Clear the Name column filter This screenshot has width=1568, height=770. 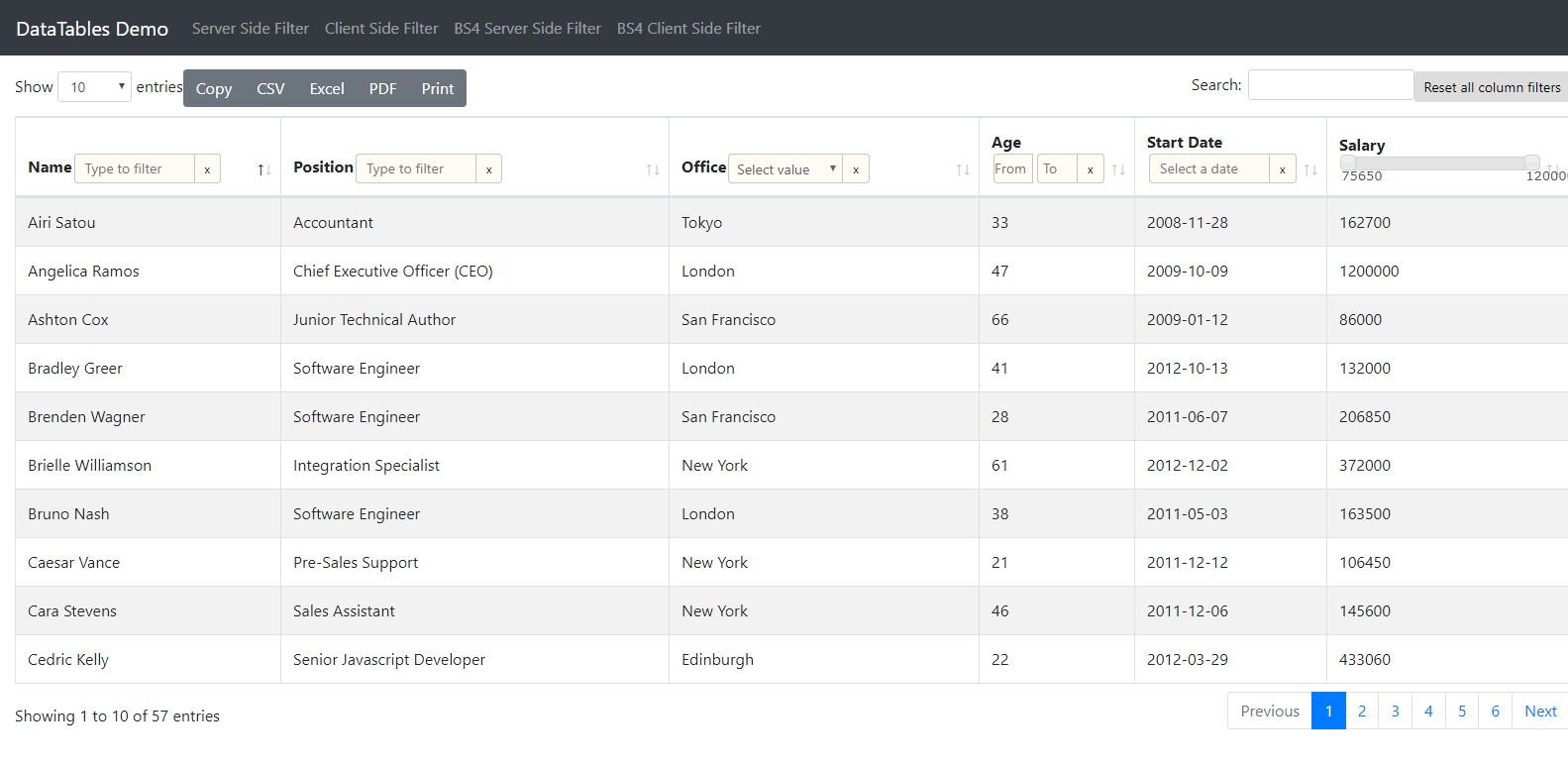coord(207,169)
